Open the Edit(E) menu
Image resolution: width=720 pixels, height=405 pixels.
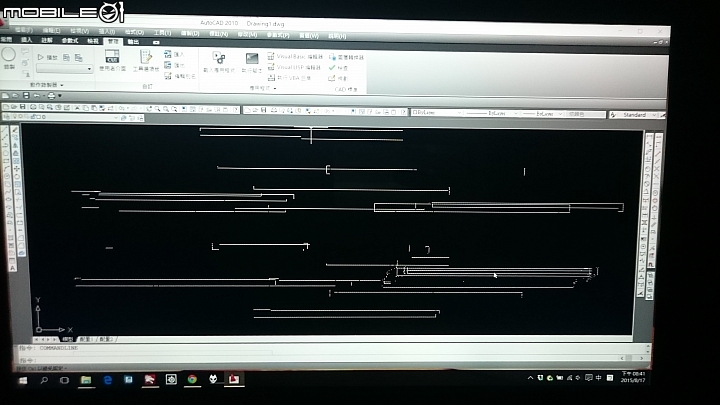[51, 31]
